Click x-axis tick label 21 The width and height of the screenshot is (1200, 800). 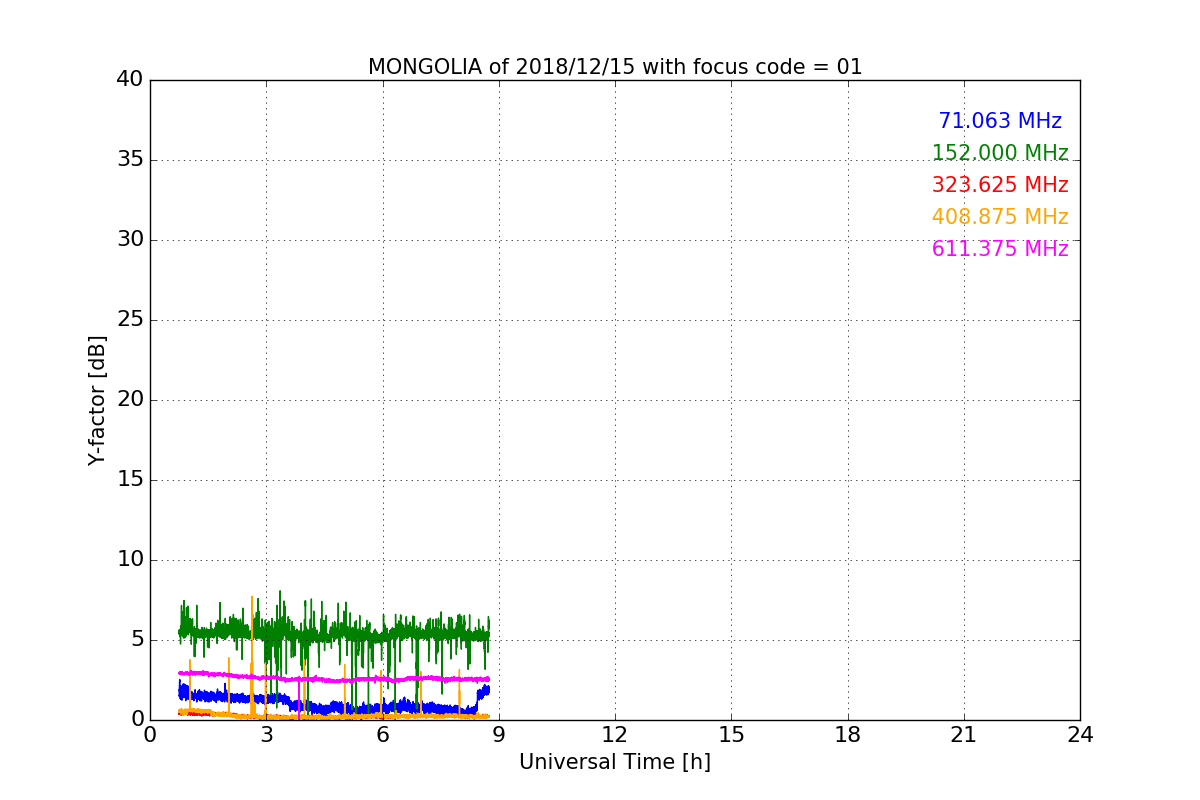tap(964, 735)
